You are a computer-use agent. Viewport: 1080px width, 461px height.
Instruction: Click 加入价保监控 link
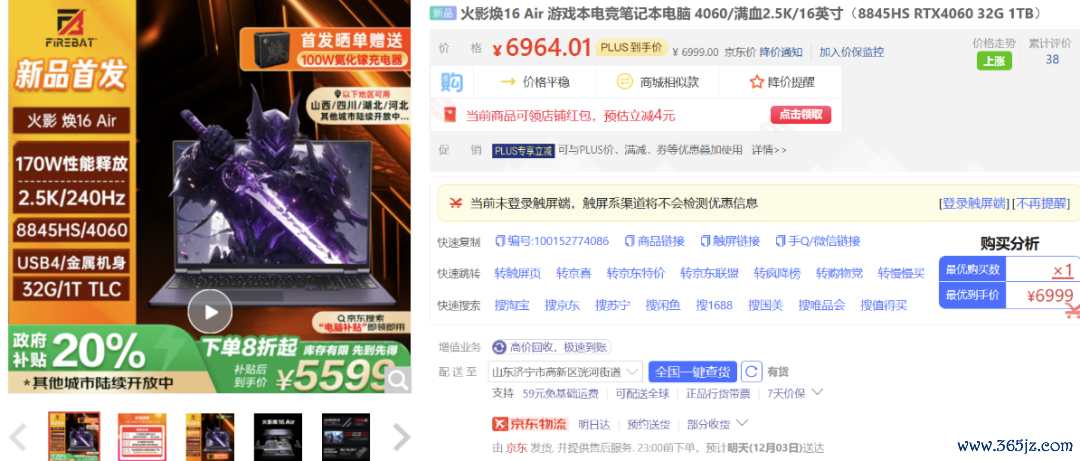[851, 52]
